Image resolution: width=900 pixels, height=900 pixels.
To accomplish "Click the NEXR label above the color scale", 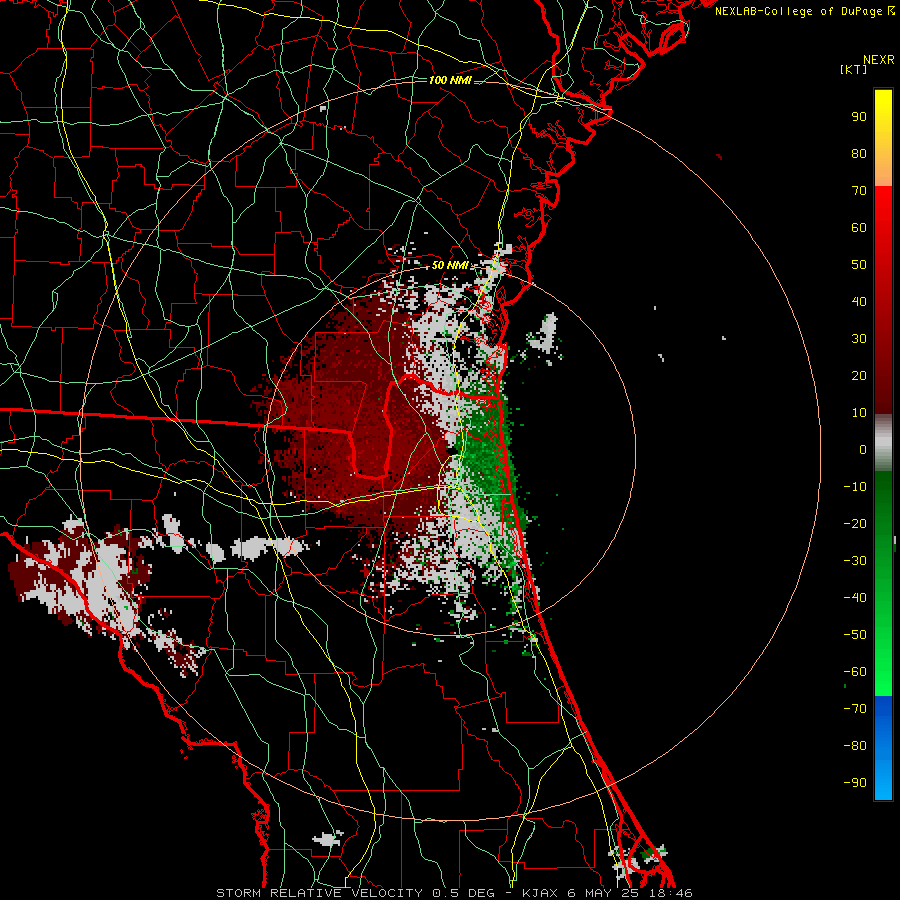I will 879,60.
